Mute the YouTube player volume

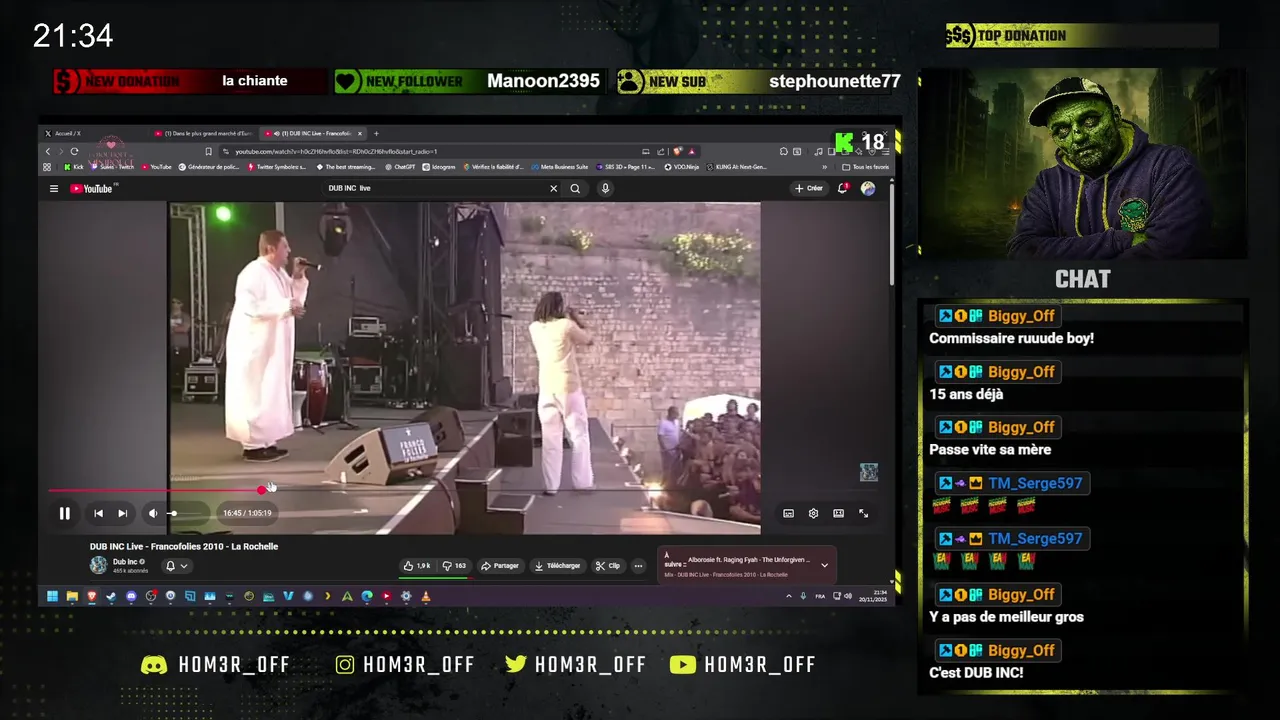(x=153, y=513)
